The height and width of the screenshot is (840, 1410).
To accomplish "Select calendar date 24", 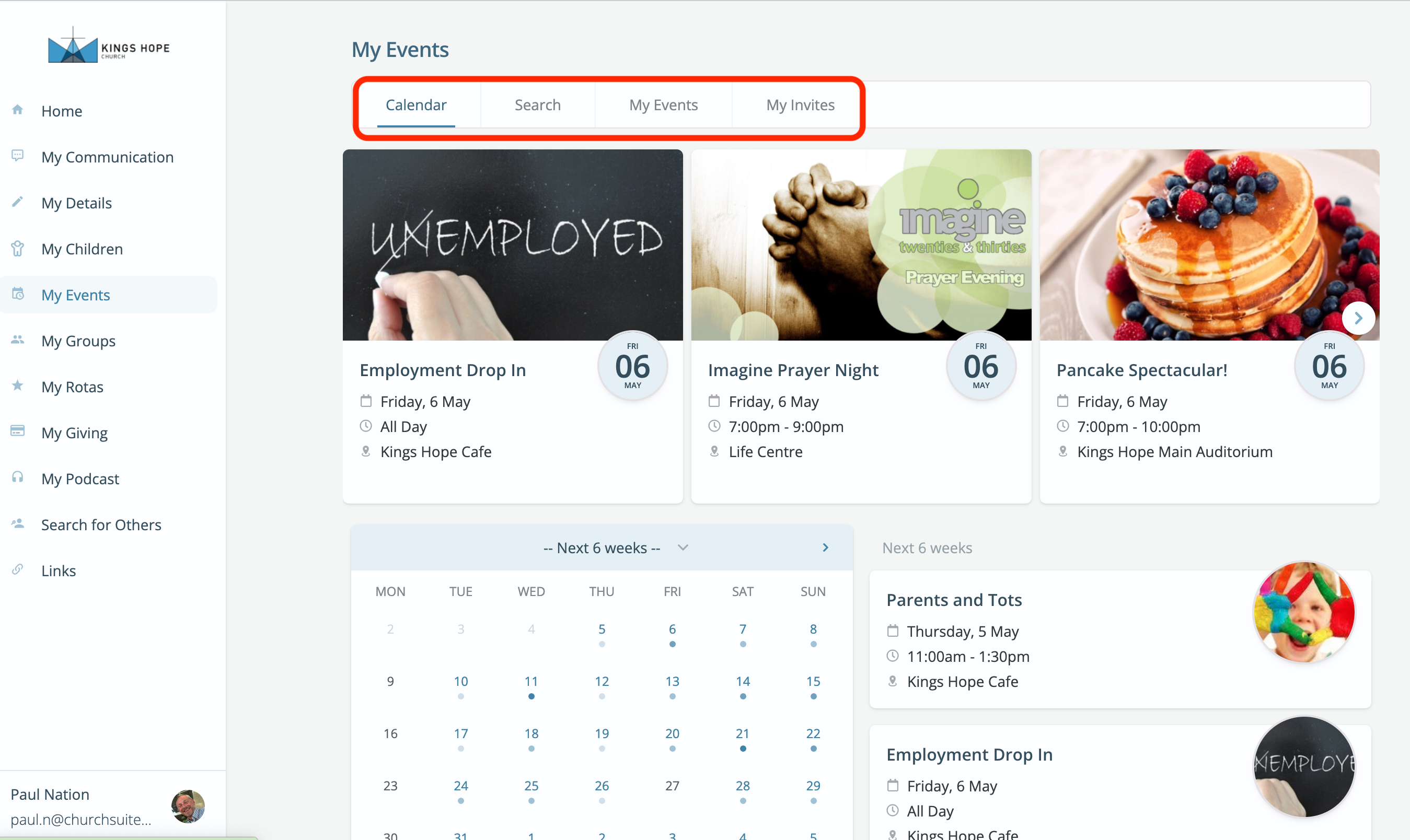I will [x=461, y=785].
